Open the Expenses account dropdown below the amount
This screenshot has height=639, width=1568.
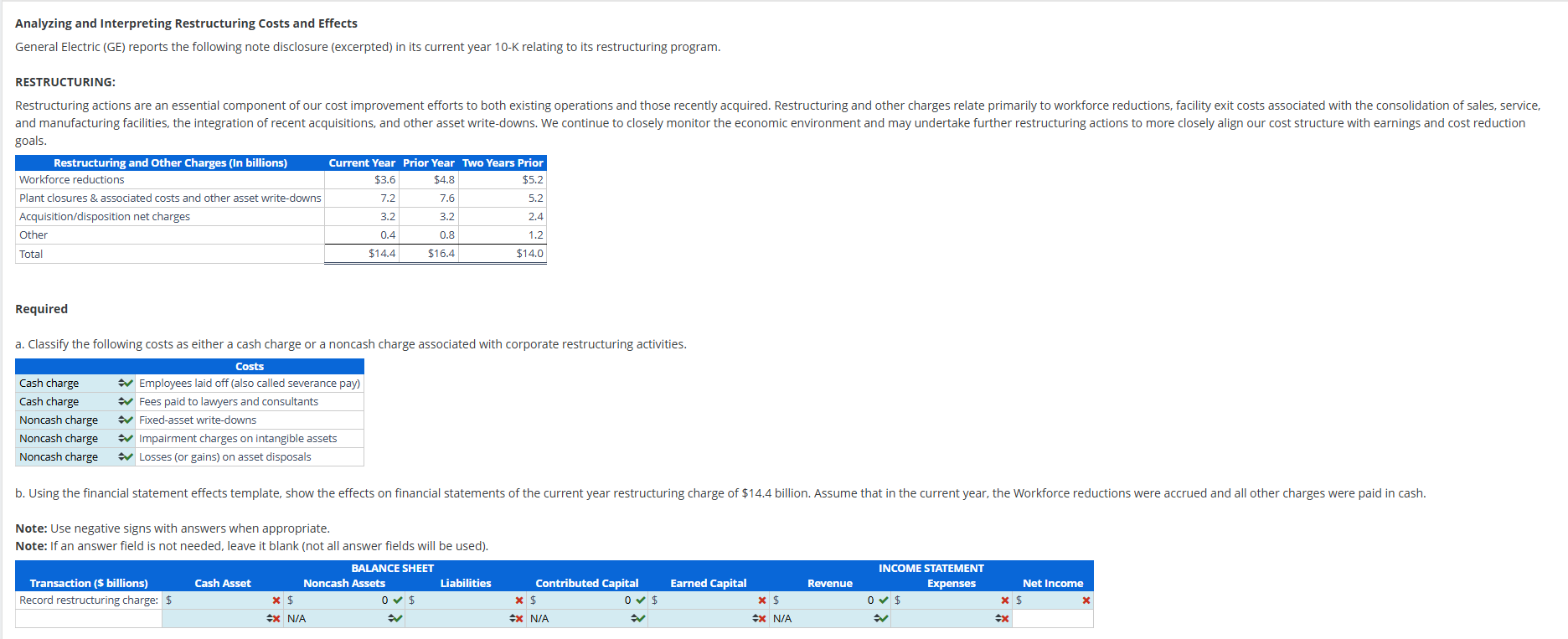(952, 618)
